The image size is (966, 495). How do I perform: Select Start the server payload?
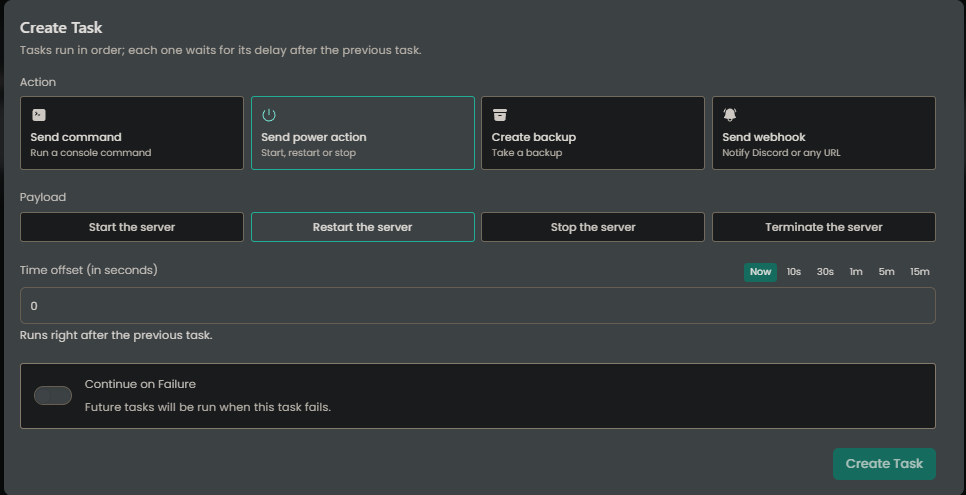(132, 227)
